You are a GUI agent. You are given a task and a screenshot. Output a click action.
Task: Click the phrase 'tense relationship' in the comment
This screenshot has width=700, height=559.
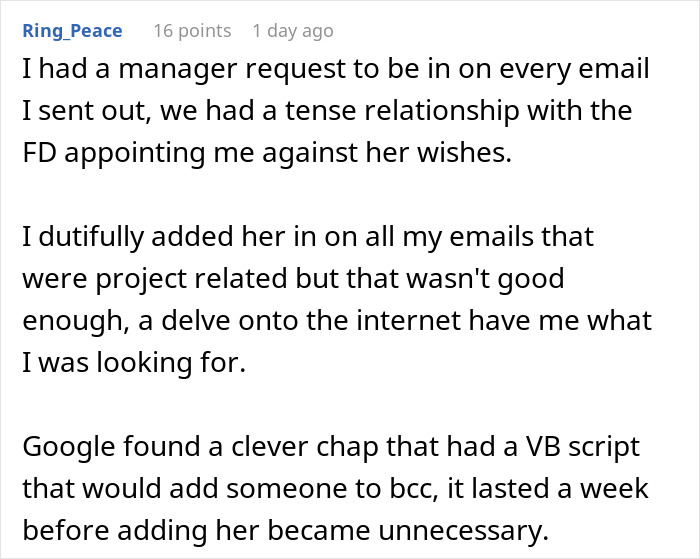click(x=403, y=110)
